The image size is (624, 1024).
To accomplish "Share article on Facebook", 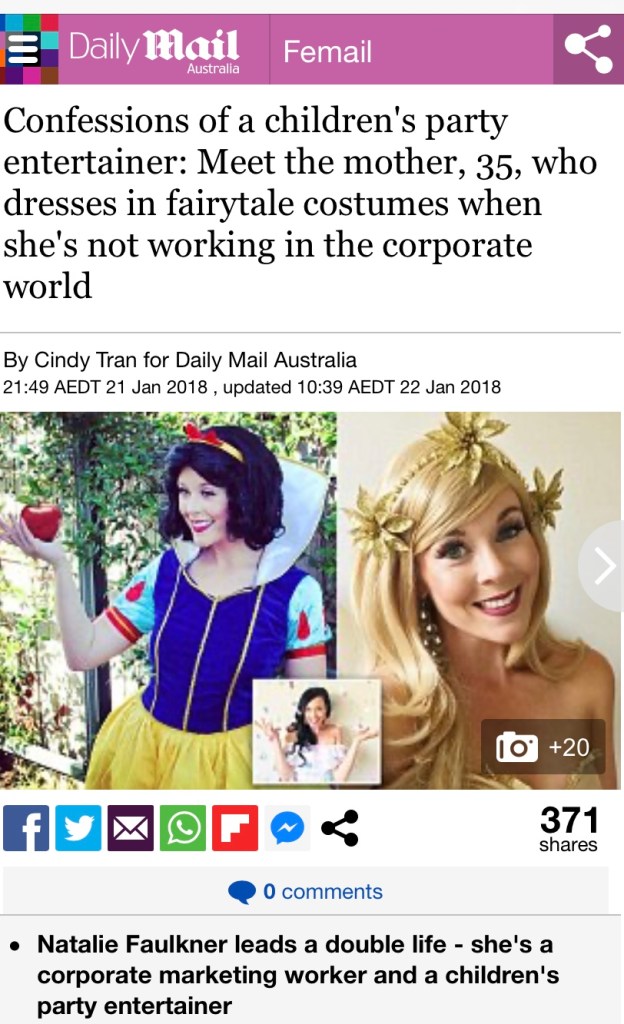I will pos(26,828).
